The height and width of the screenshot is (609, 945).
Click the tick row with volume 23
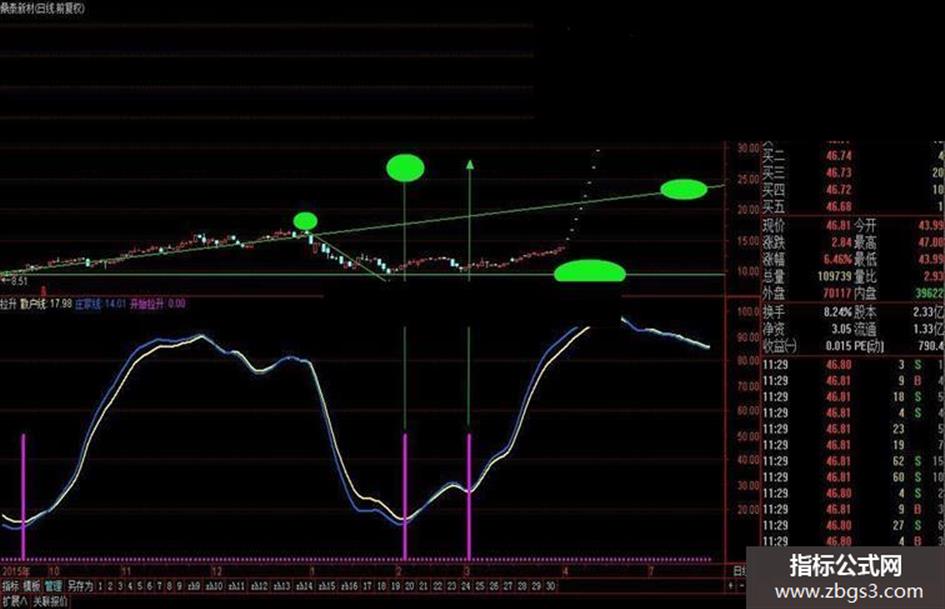(x=852, y=429)
